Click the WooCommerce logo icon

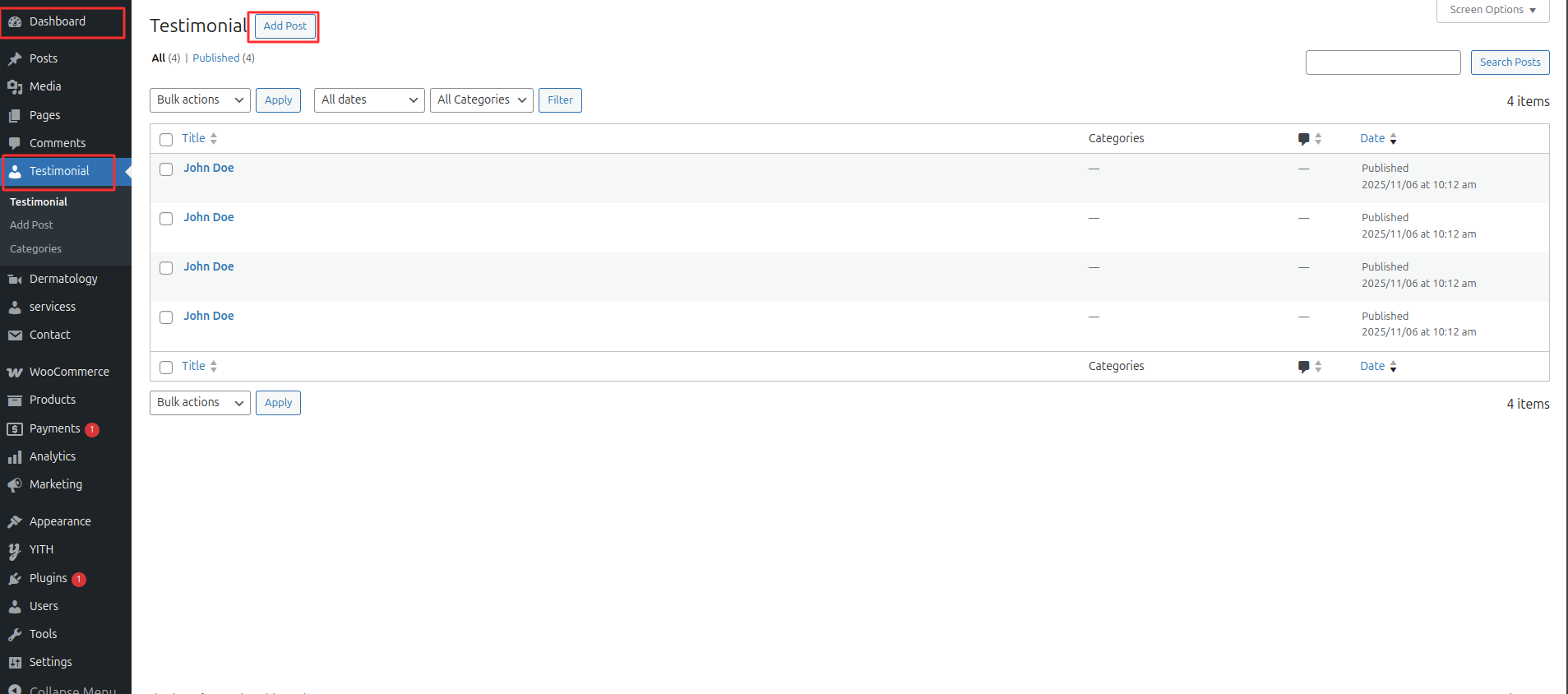point(15,372)
